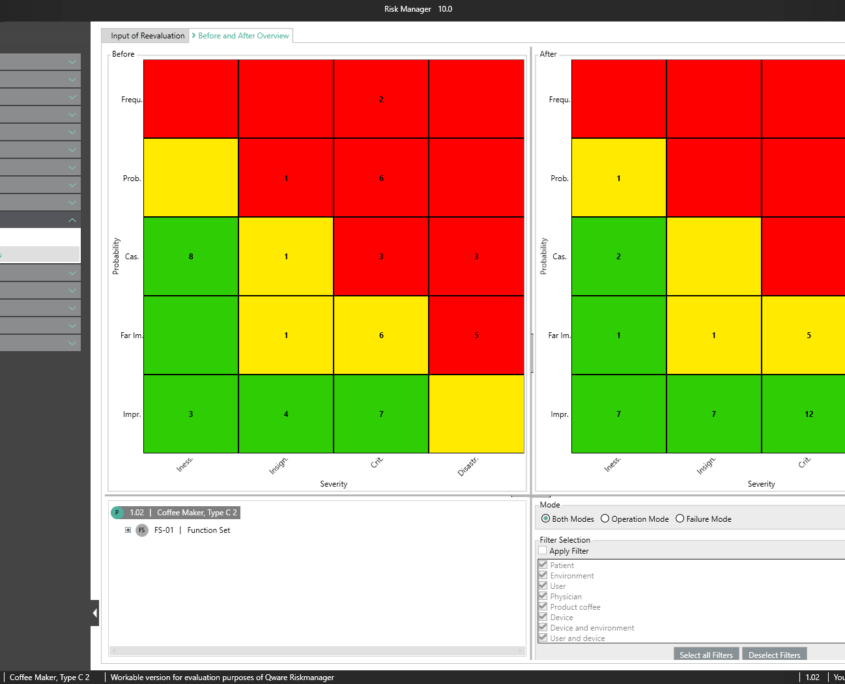
Task: Switch to Input of Reevaluation tab
Action: coord(147,36)
